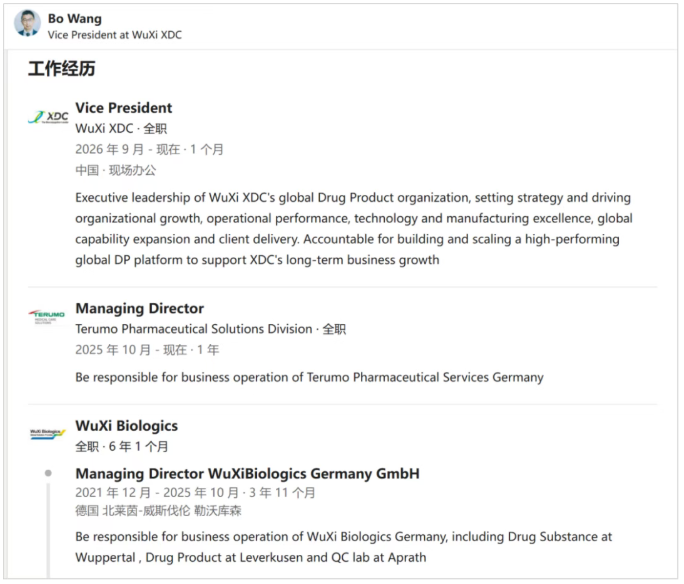This screenshot has height=584, width=684.
Task: Open the WuXi Biologics company logo
Action: point(48,434)
